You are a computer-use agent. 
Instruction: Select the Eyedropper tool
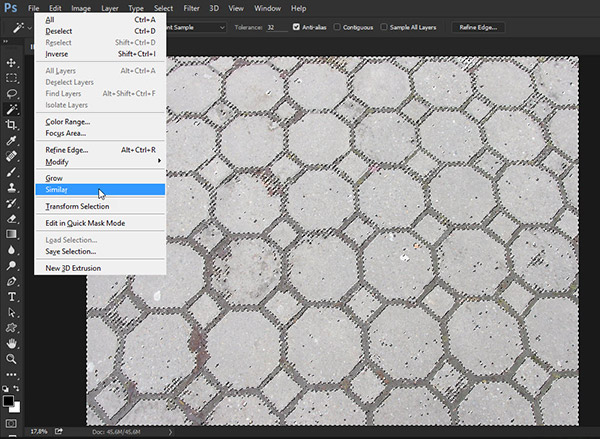(12, 140)
